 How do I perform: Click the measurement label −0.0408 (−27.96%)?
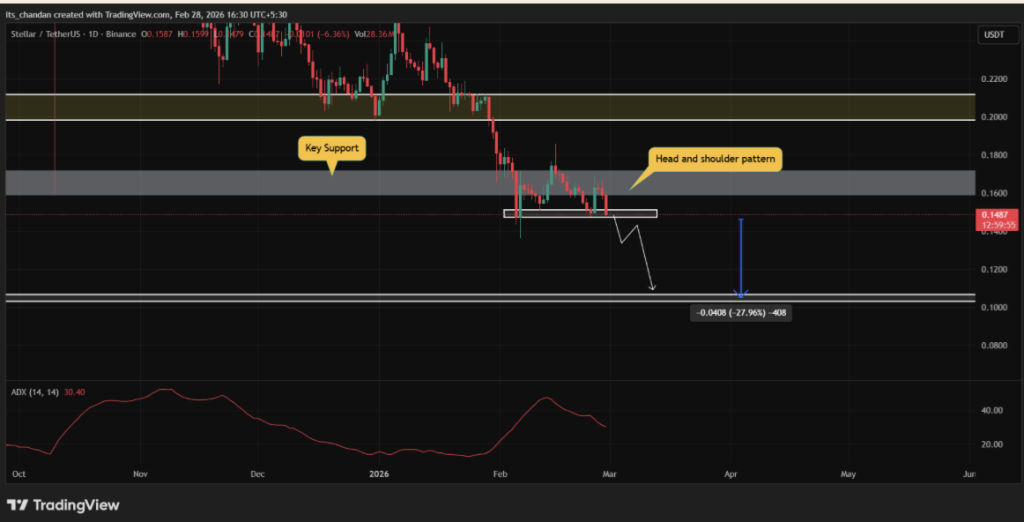pyautogui.click(x=741, y=313)
